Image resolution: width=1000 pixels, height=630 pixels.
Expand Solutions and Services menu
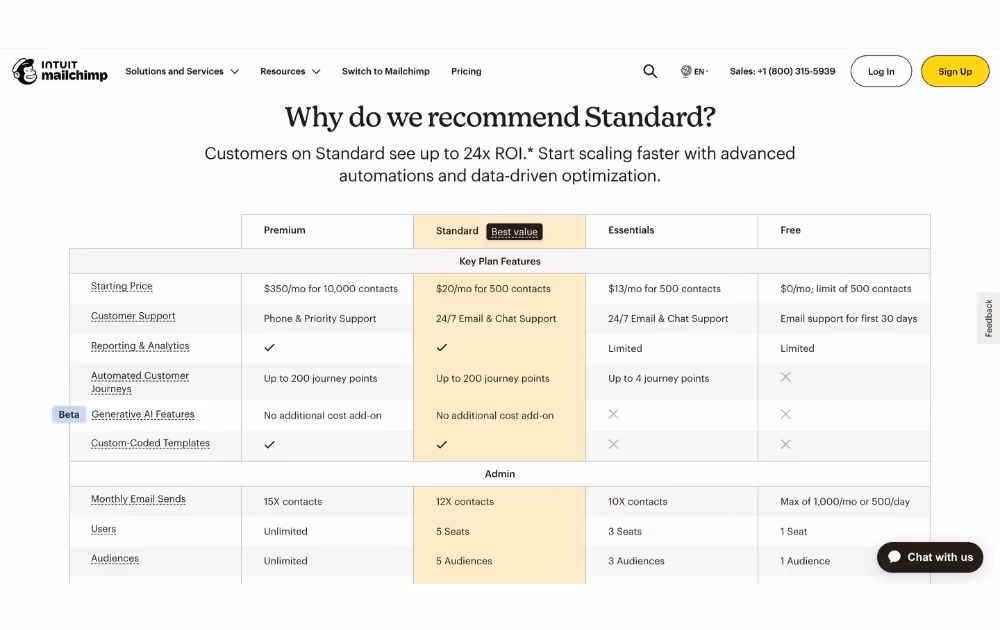182,71
